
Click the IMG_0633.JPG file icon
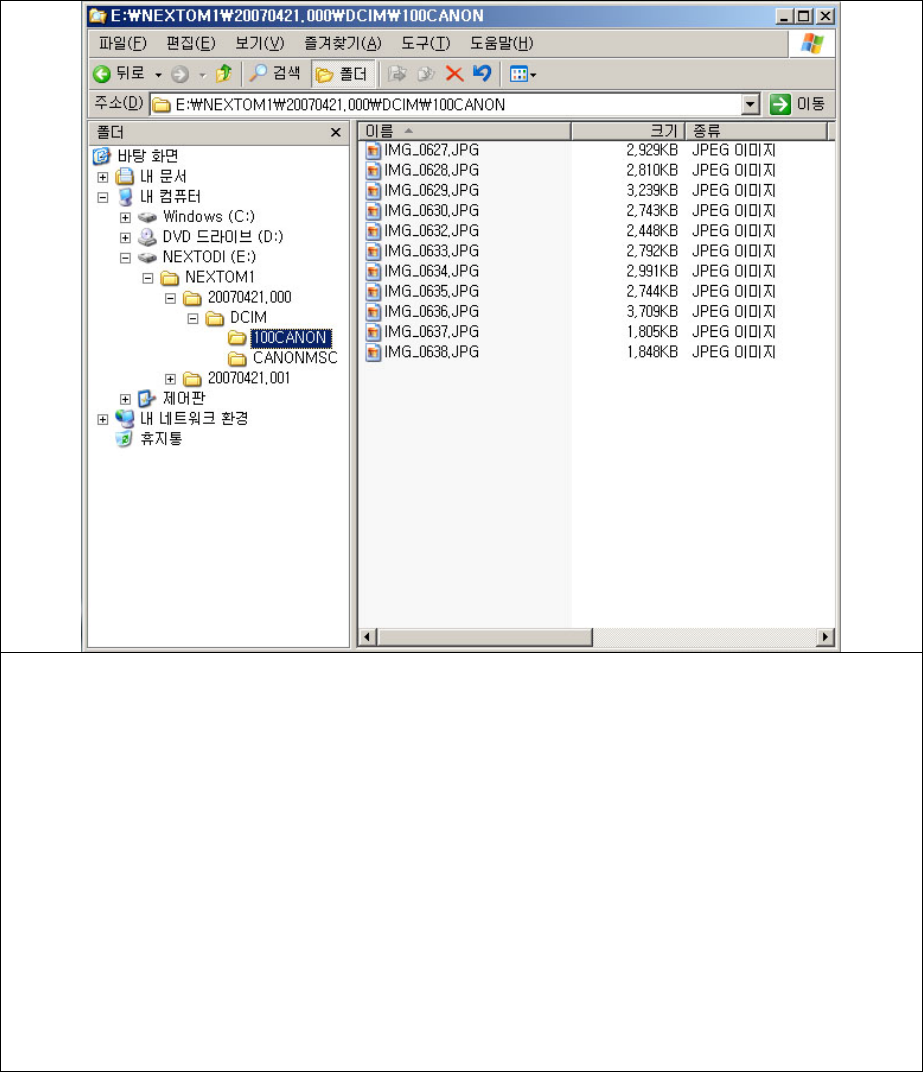[373, 252]
